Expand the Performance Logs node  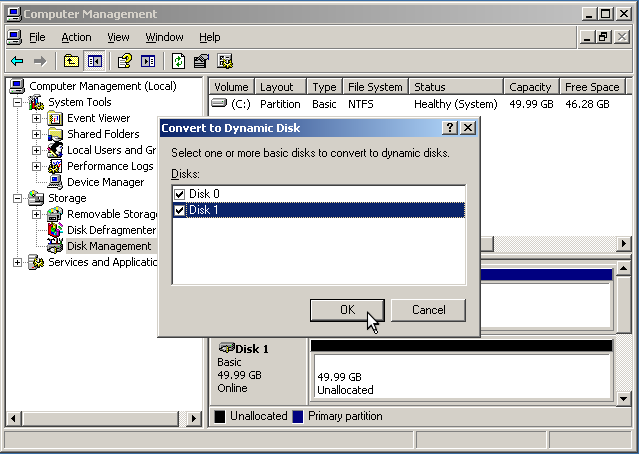[36, 166]
